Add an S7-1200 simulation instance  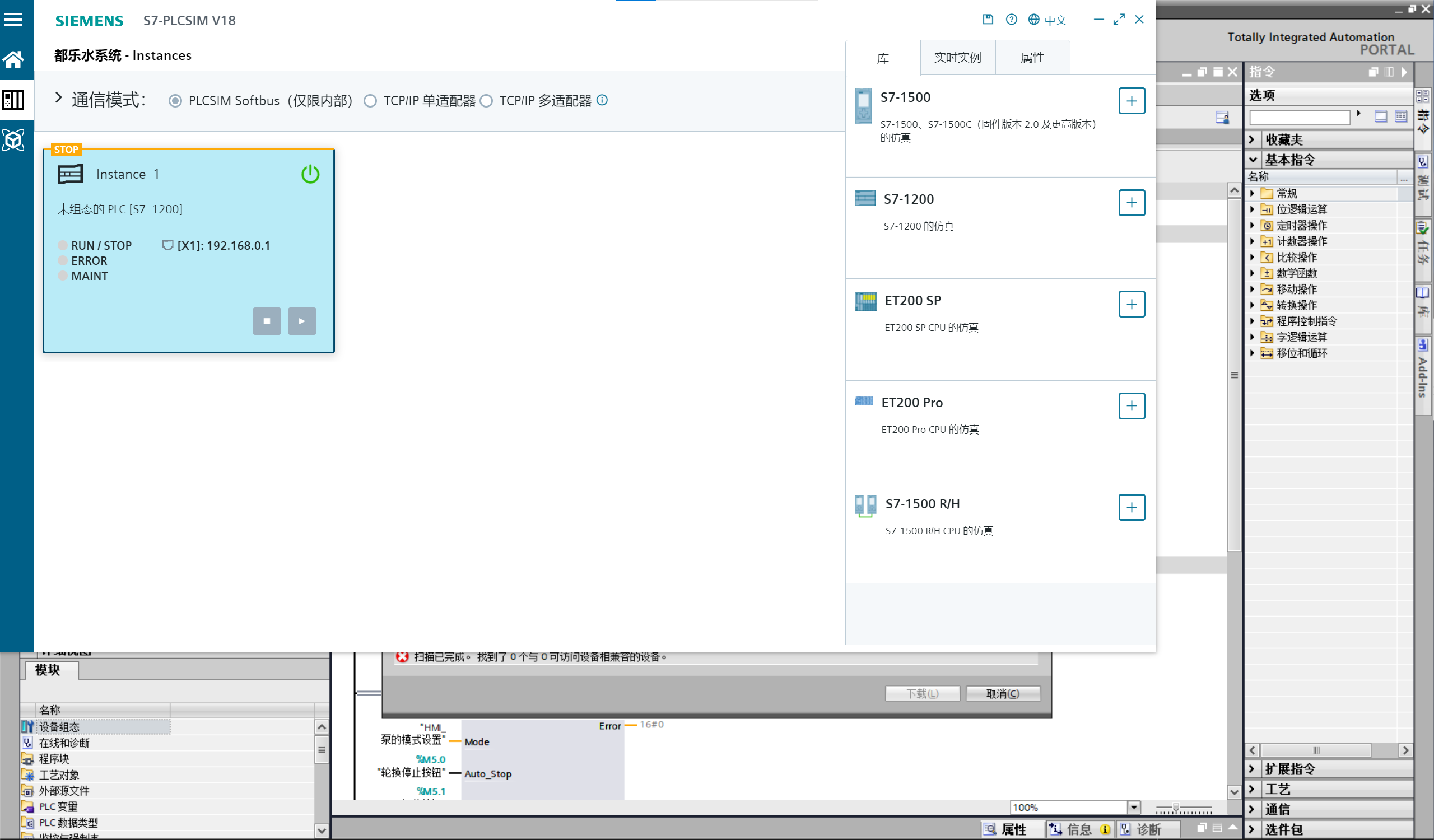1132,203
